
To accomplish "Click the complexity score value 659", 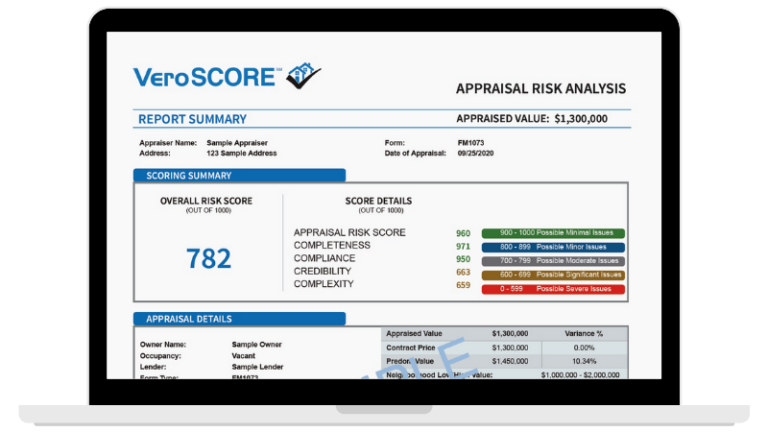I will [463, 285].
